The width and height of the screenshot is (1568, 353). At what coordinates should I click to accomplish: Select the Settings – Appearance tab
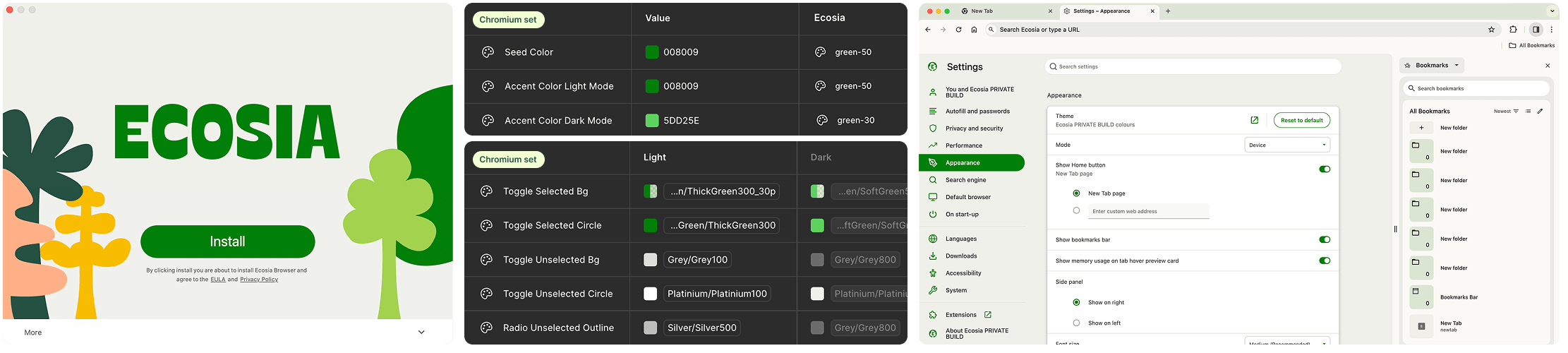tap(1109, 11)
